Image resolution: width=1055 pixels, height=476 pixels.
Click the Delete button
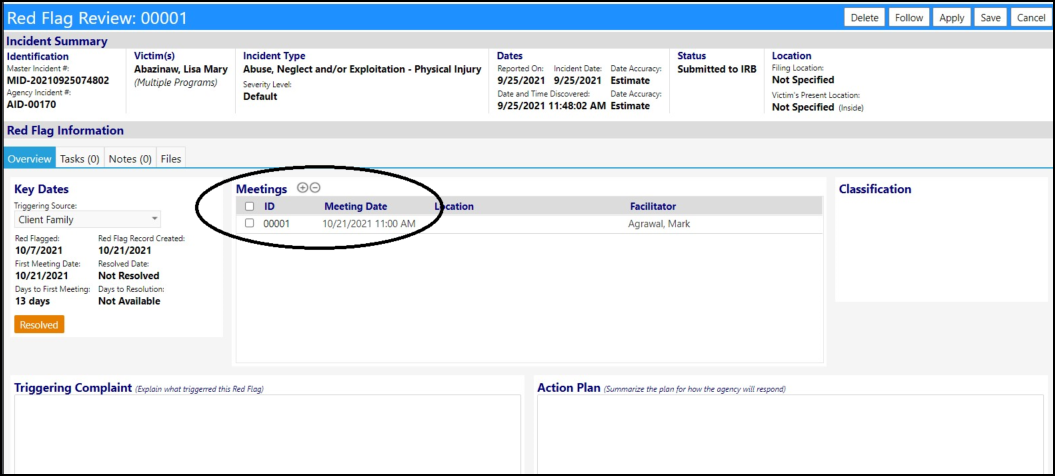click(864, 18)
